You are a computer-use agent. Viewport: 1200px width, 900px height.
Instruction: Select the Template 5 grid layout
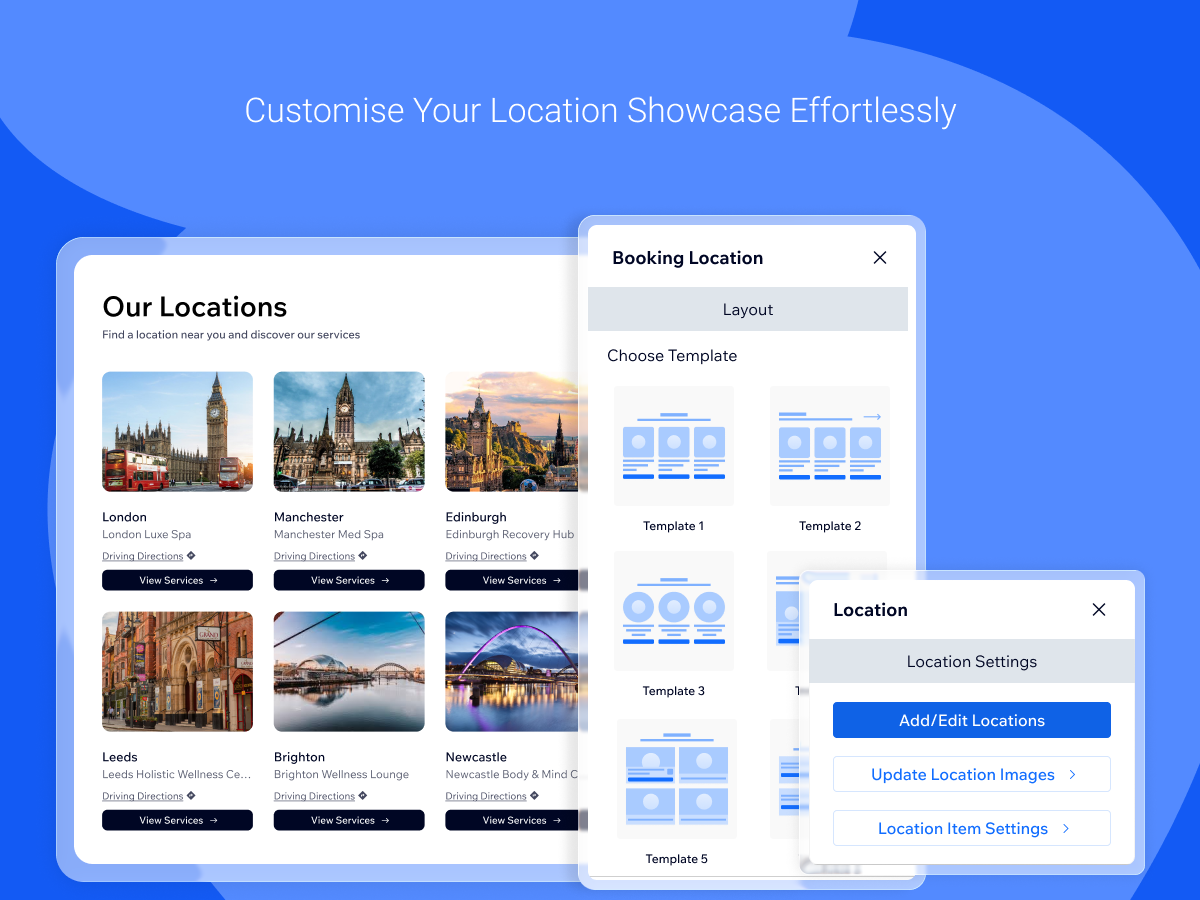676,778
